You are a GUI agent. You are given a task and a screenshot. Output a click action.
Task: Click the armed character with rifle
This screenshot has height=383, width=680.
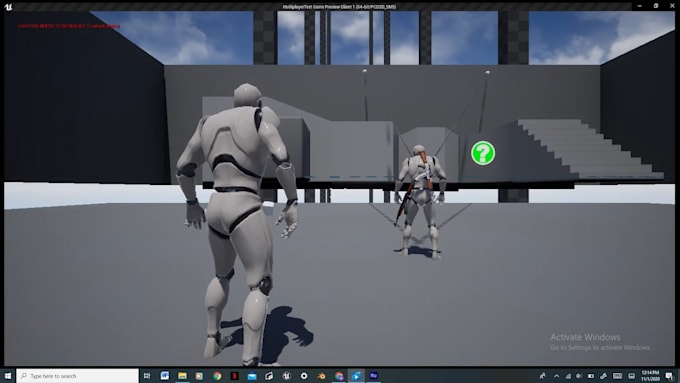(x=420, y=202)
